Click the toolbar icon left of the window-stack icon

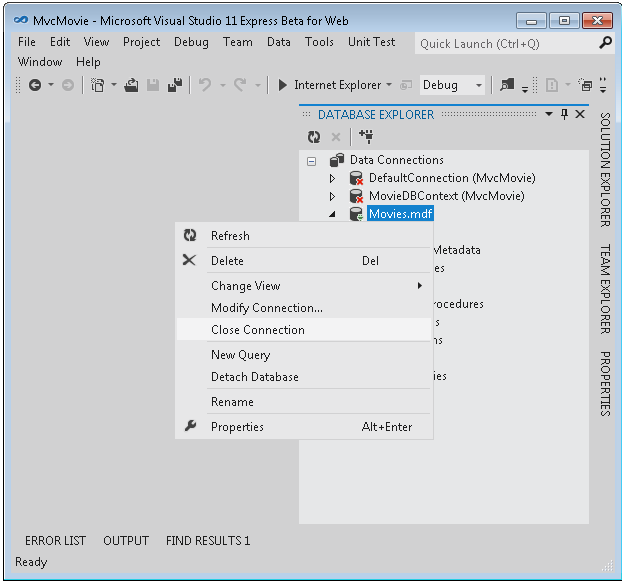(x=552, y=85)
